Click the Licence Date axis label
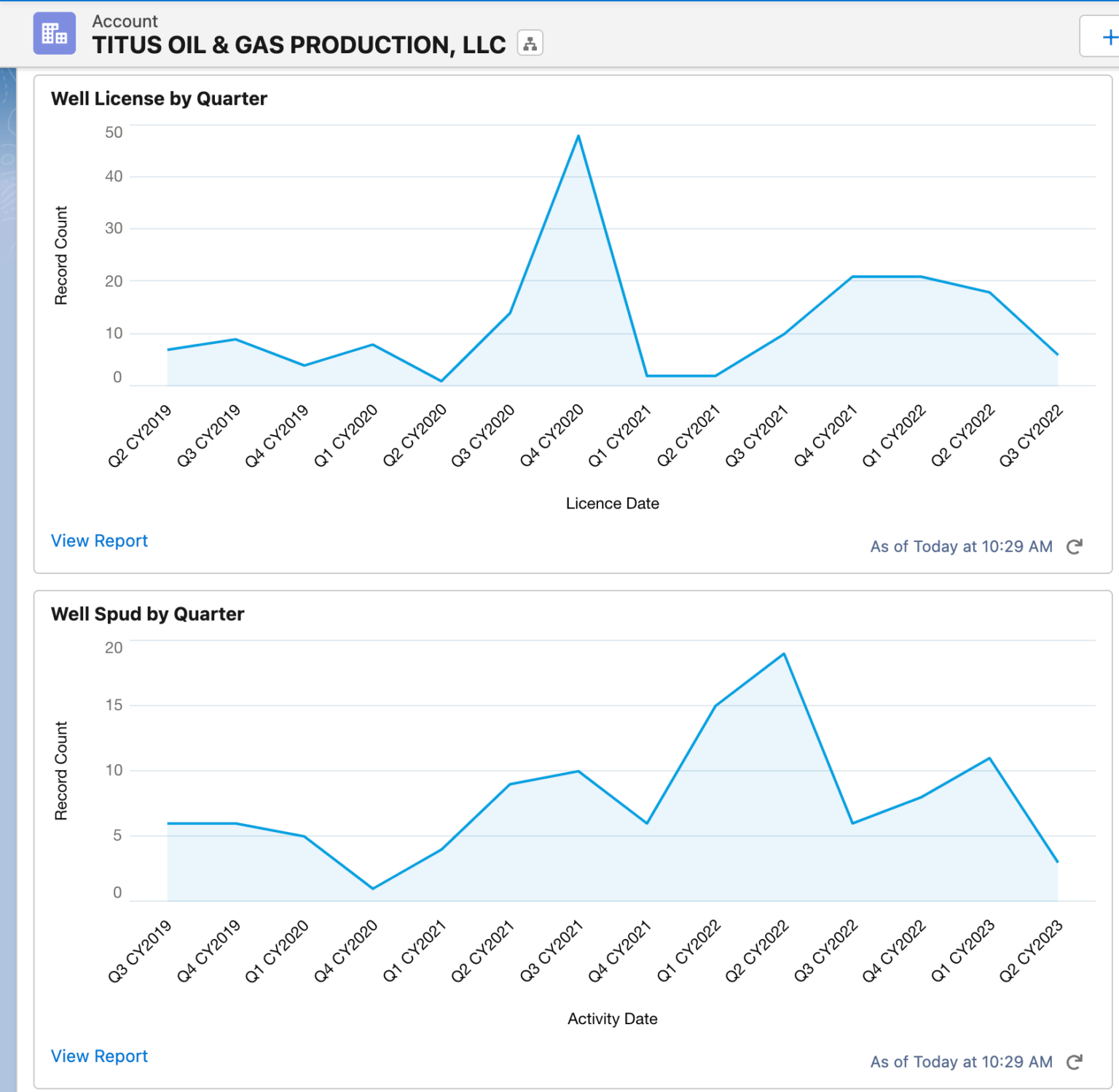Screen dimensions: 1119x1092 tap(612, 503)
